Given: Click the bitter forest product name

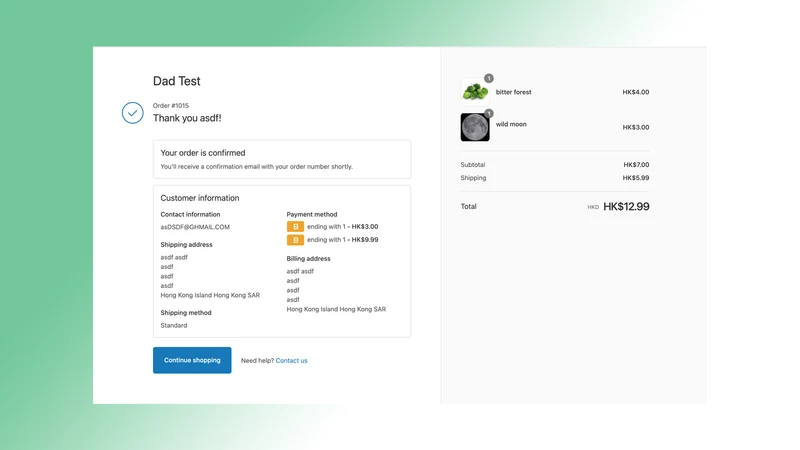Looking at the screenshot, I should pos(514,92).
